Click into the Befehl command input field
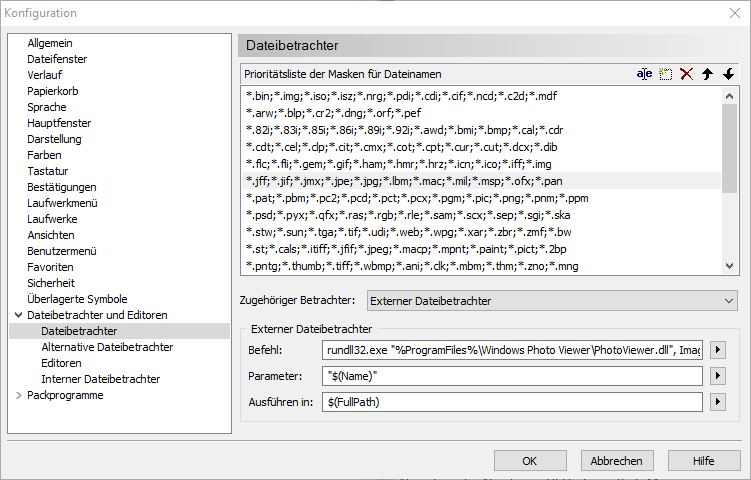751x480 pixels. point(512,350)
